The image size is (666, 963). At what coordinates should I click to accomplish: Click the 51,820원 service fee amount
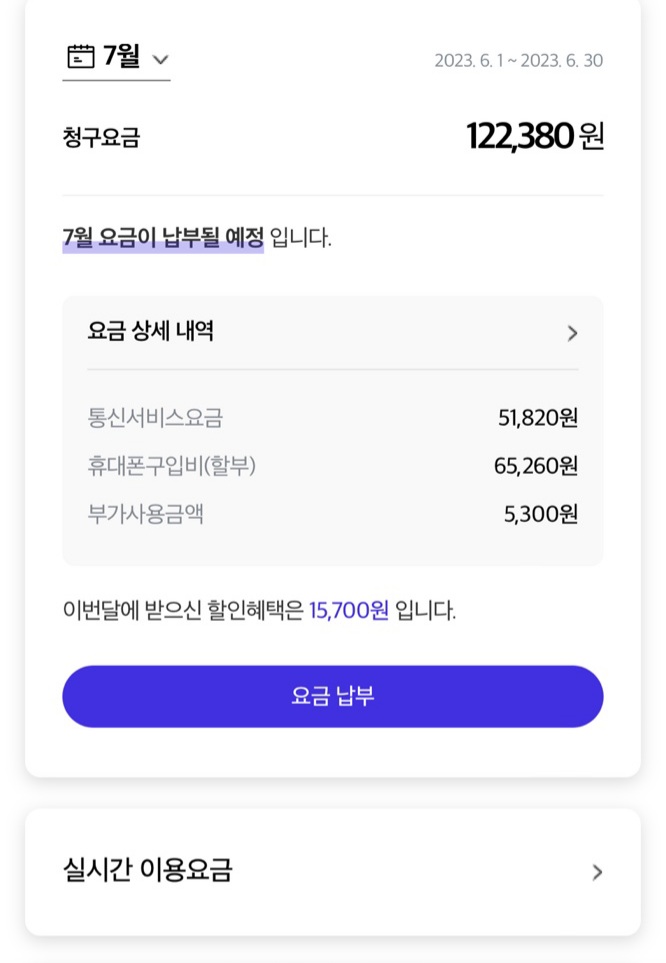(538, 417)
